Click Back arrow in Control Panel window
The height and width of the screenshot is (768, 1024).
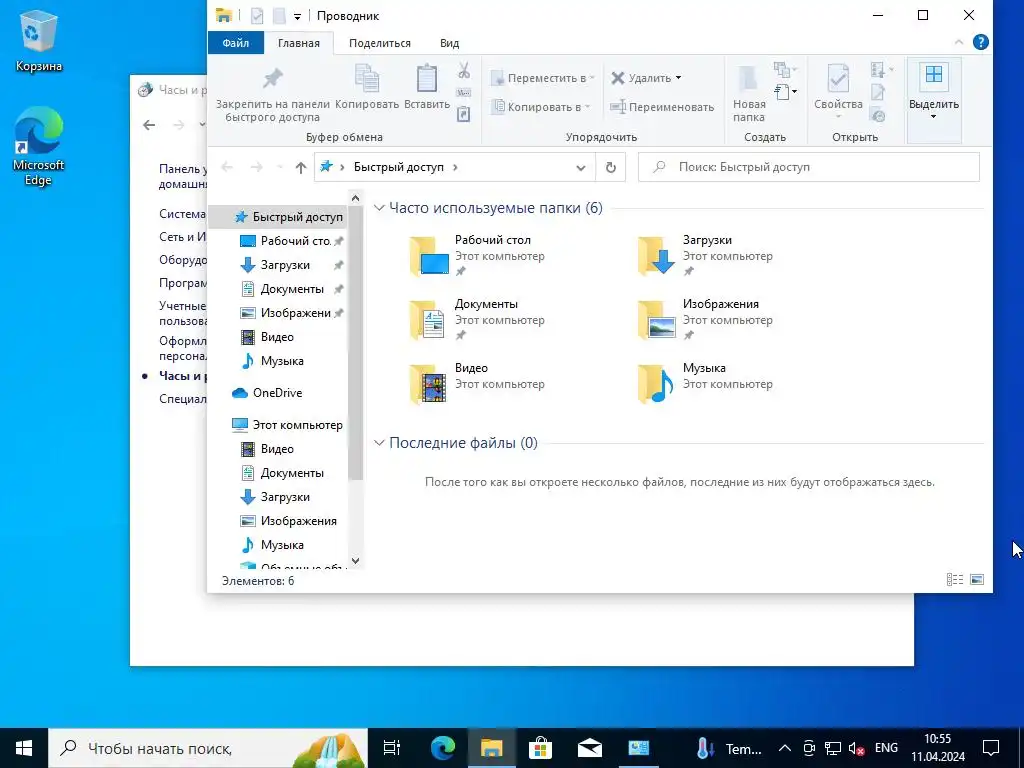[150, 125]
